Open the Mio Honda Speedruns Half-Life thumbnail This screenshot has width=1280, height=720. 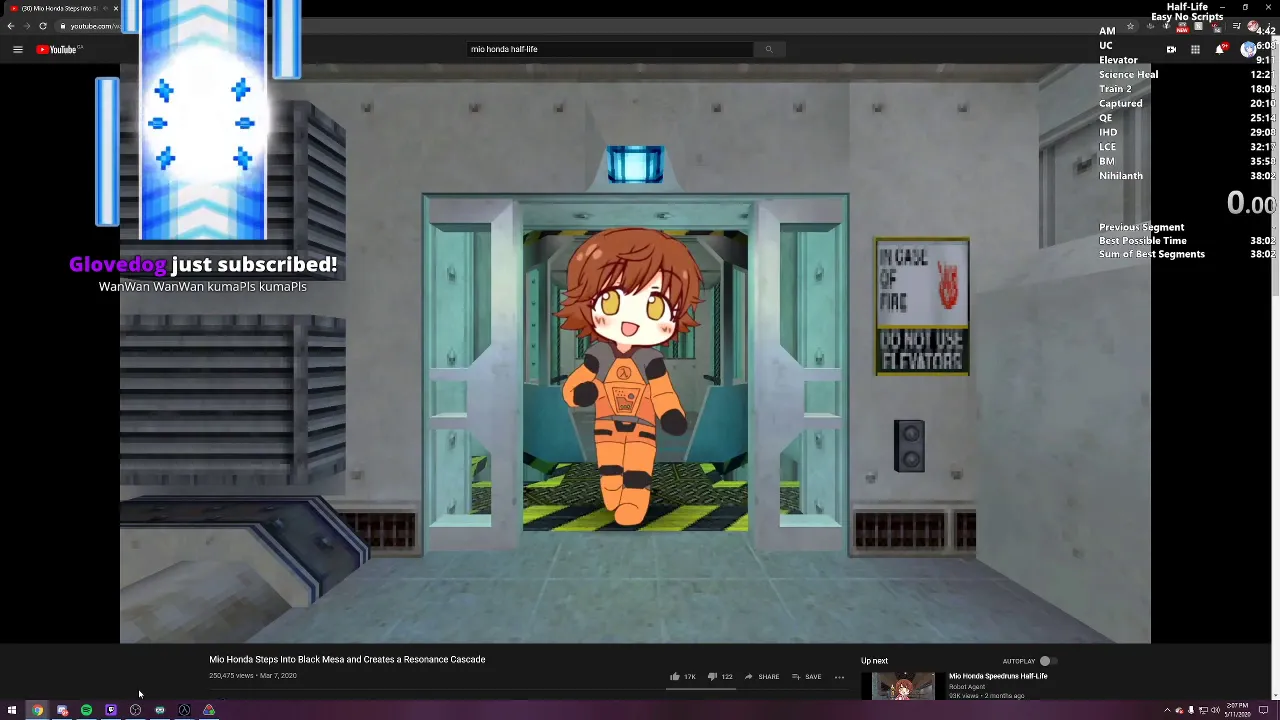(x=903, y=686)
